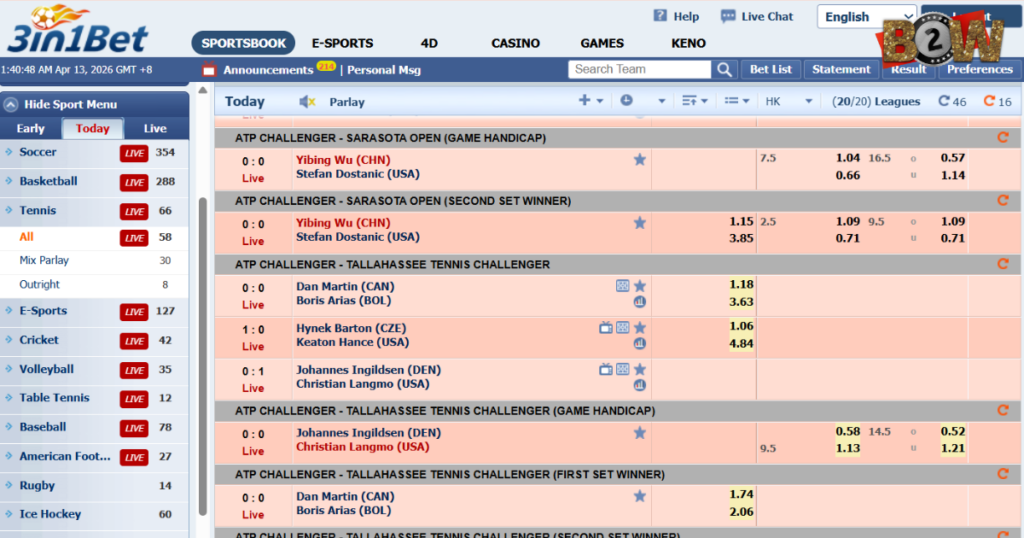Click the Help question-mark icon
Screen dimensions: 1024x538
pyautogui.click(x=660, y=16)
